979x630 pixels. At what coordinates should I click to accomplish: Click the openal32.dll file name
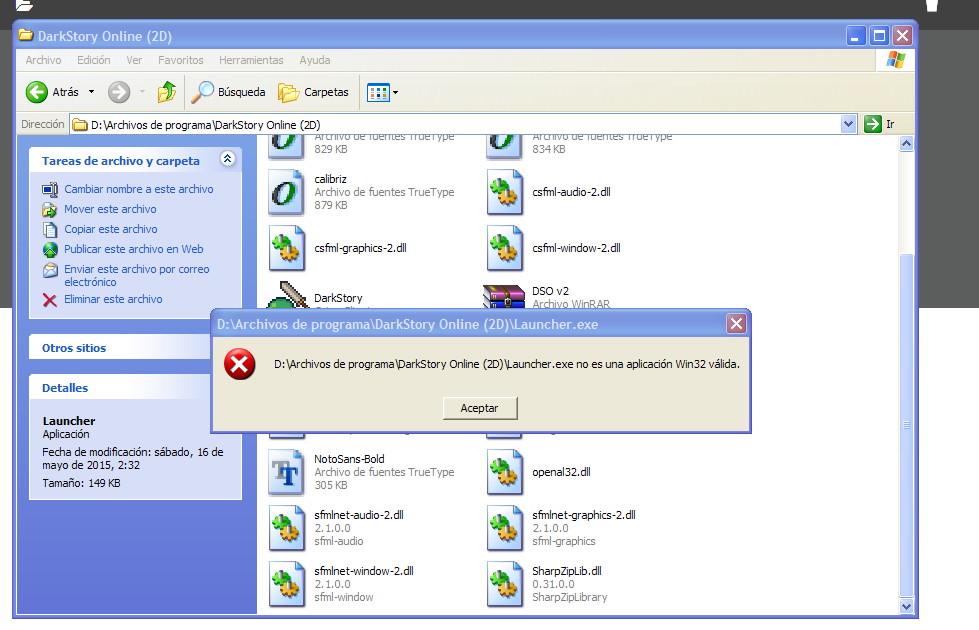click(561, 472)
